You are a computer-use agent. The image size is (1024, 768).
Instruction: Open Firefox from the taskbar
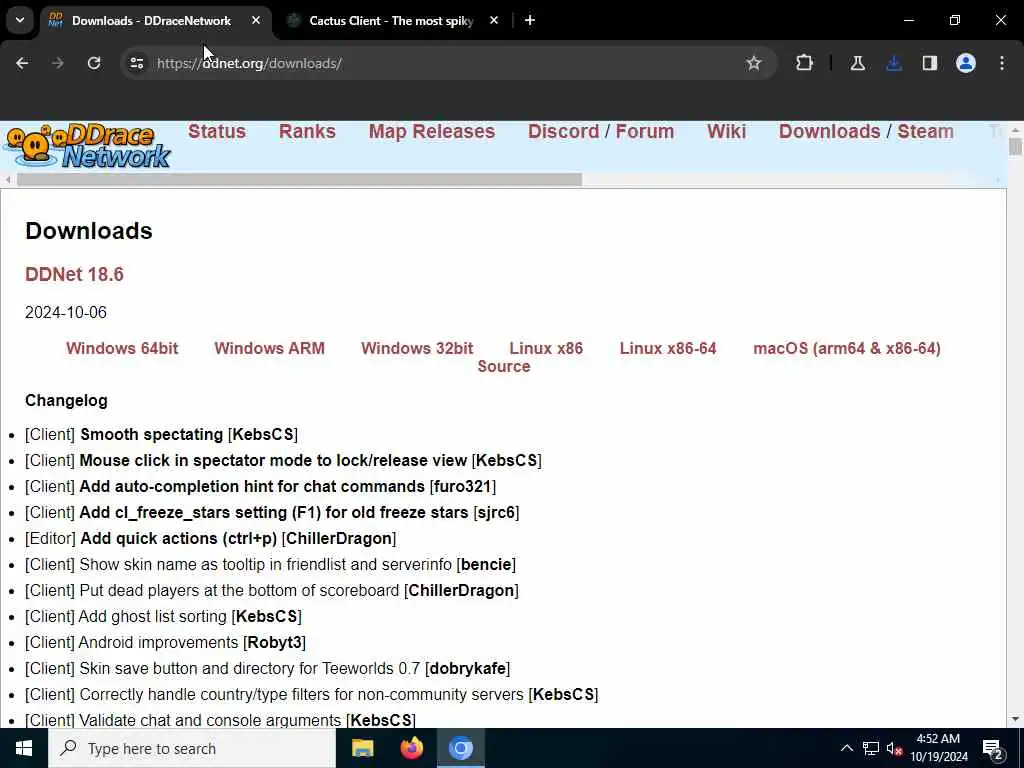pyautogui.click(x=411, y=748)
